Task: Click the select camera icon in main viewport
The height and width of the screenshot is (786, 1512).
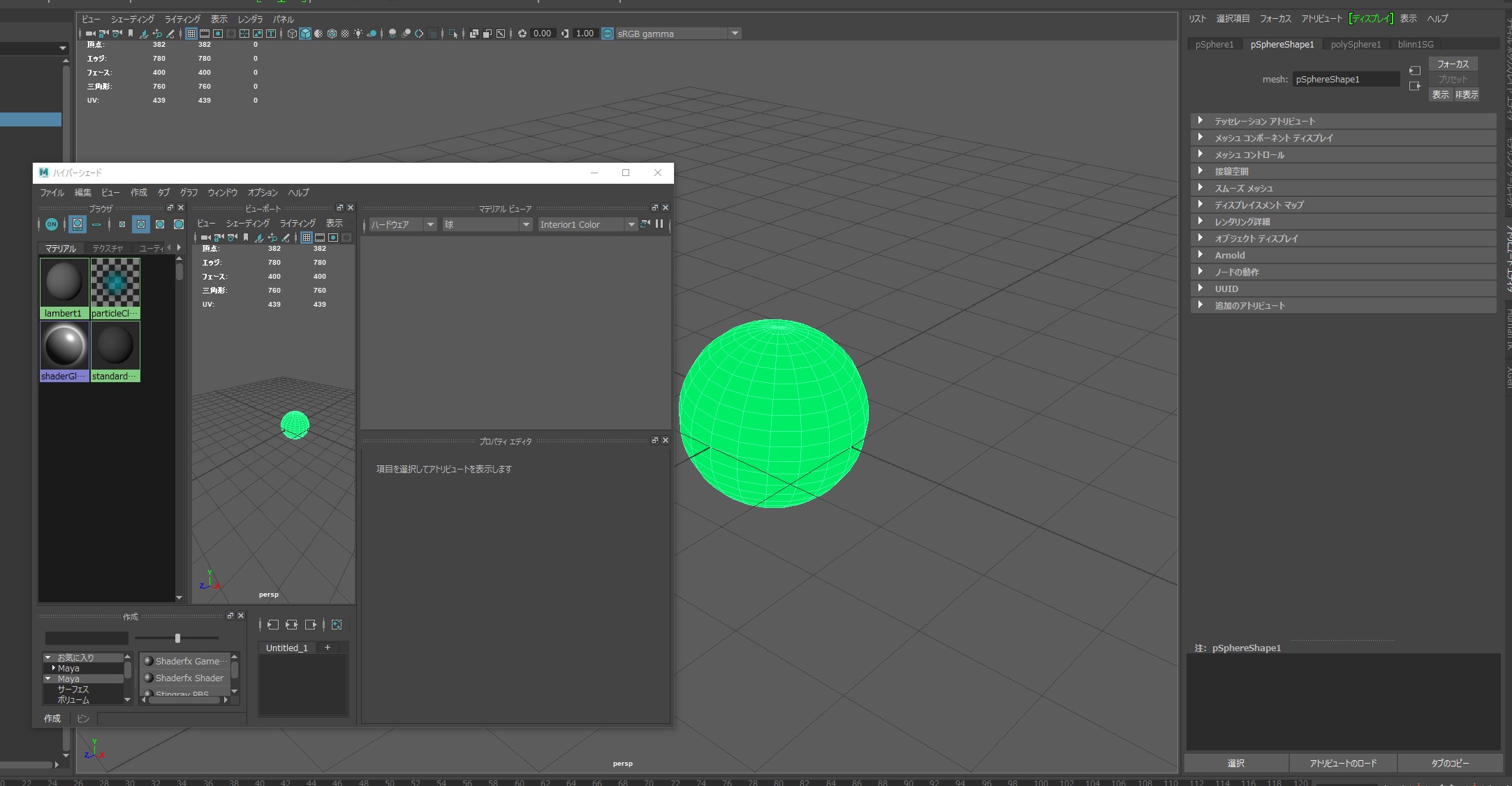Action: [x=90, y=34]
